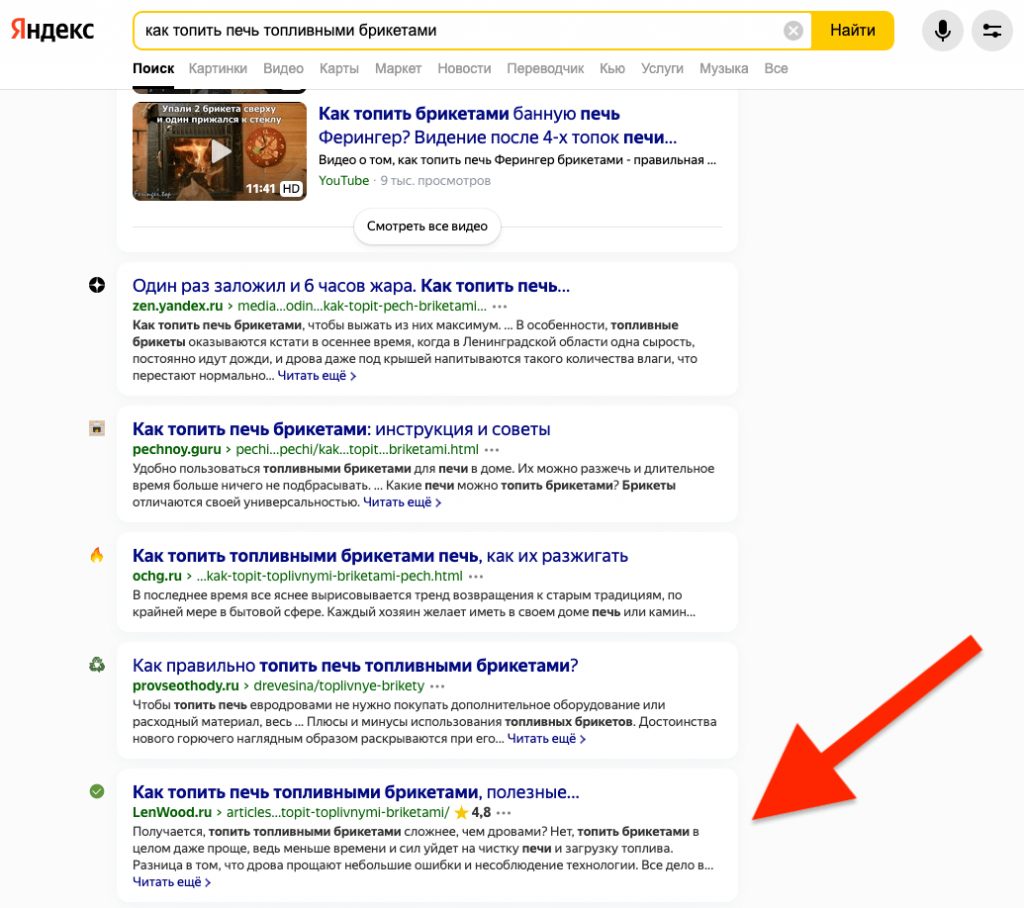Open 'Один раз заложил и 6 часов жара' result
This screenshot has width=1024, height=908.
click(351, 285)
